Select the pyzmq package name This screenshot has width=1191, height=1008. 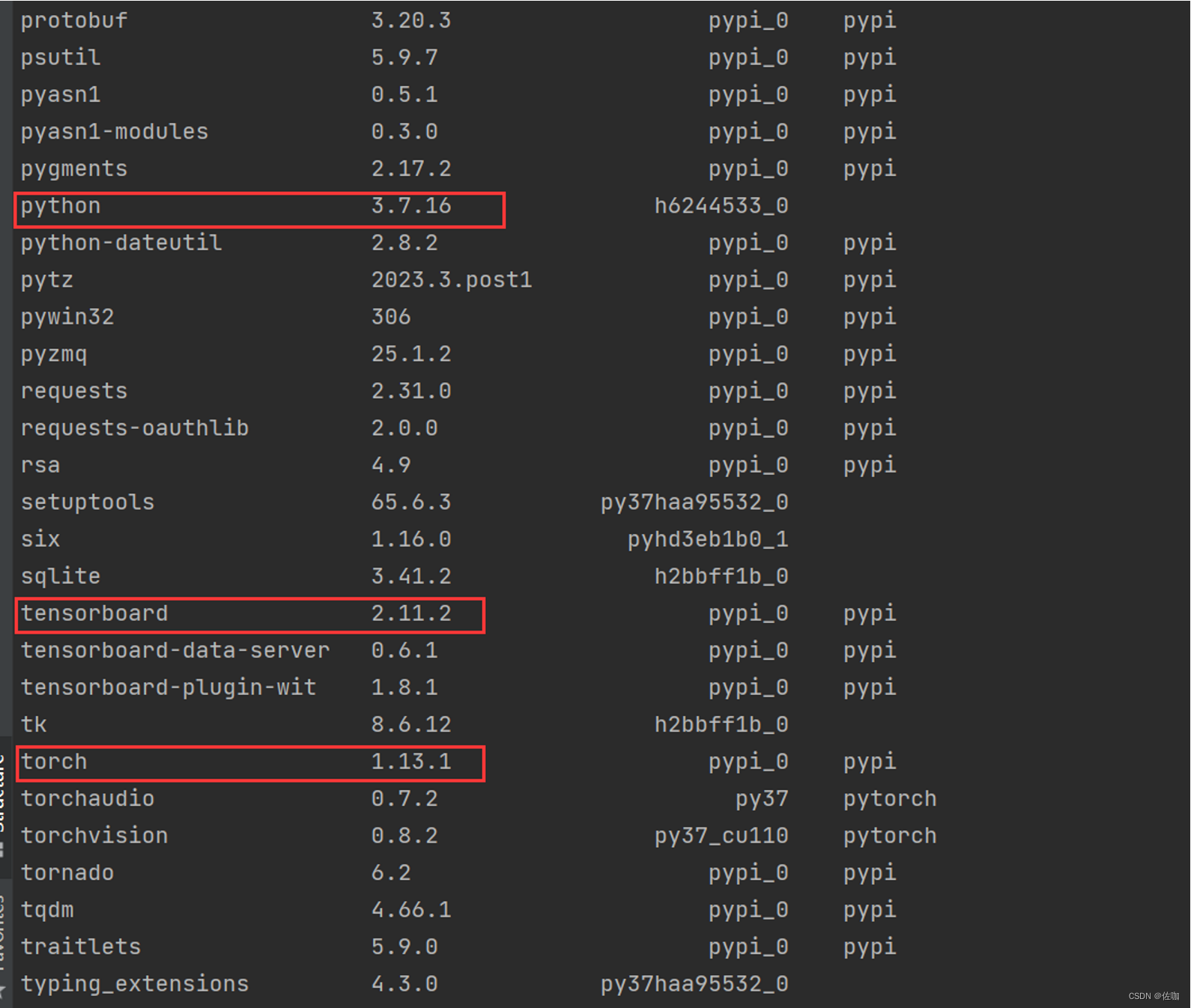53,354
